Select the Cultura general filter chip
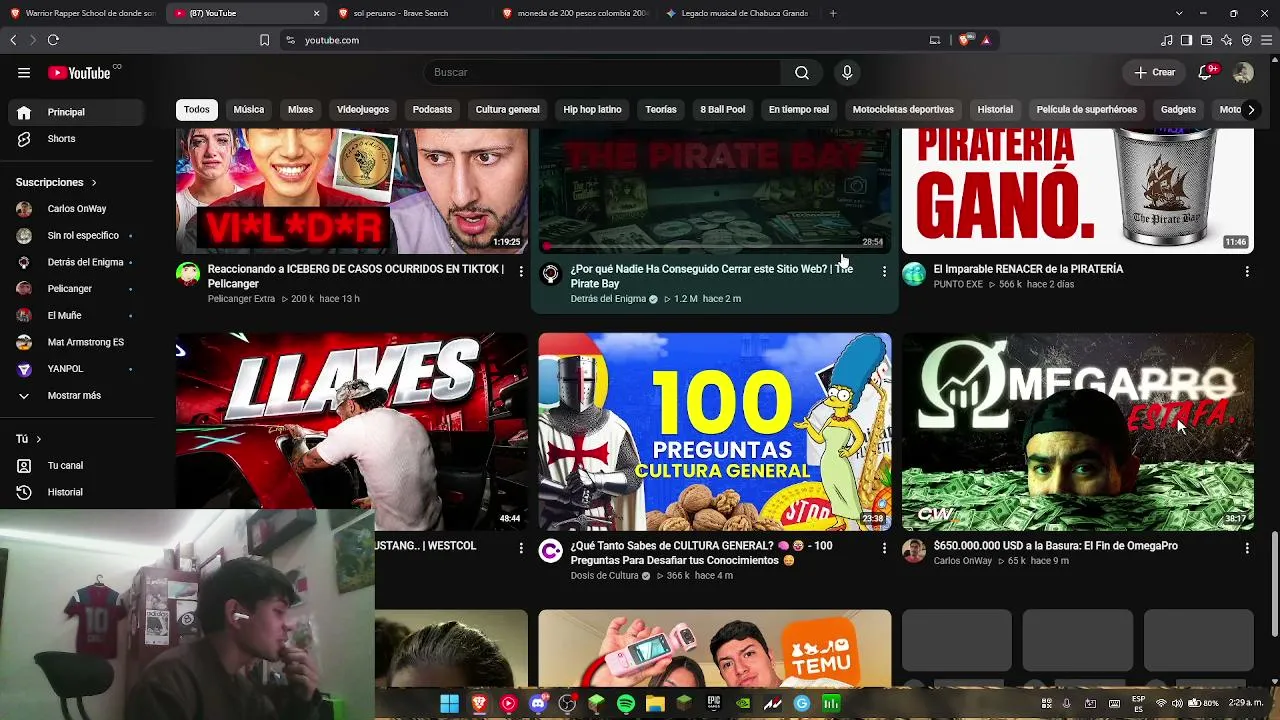Screen dimensions: 1280x720 507,110
